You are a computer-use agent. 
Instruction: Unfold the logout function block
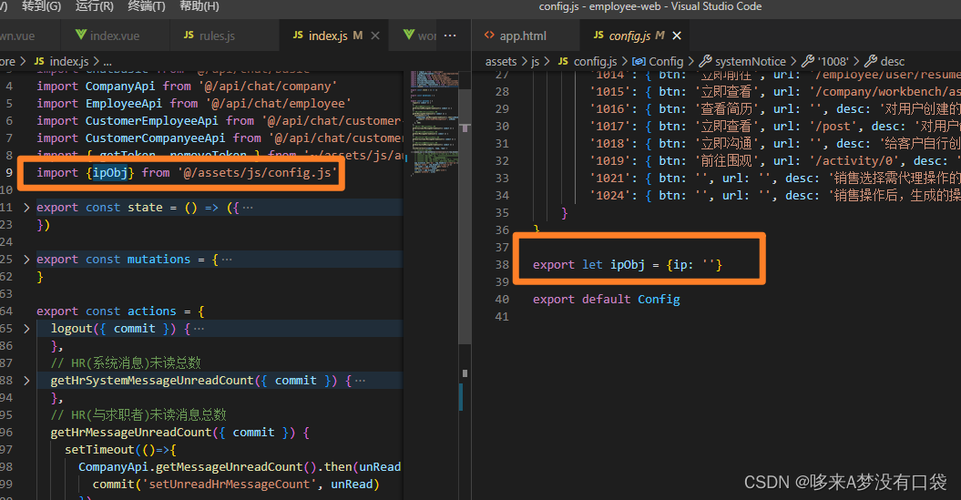(27, 328)
